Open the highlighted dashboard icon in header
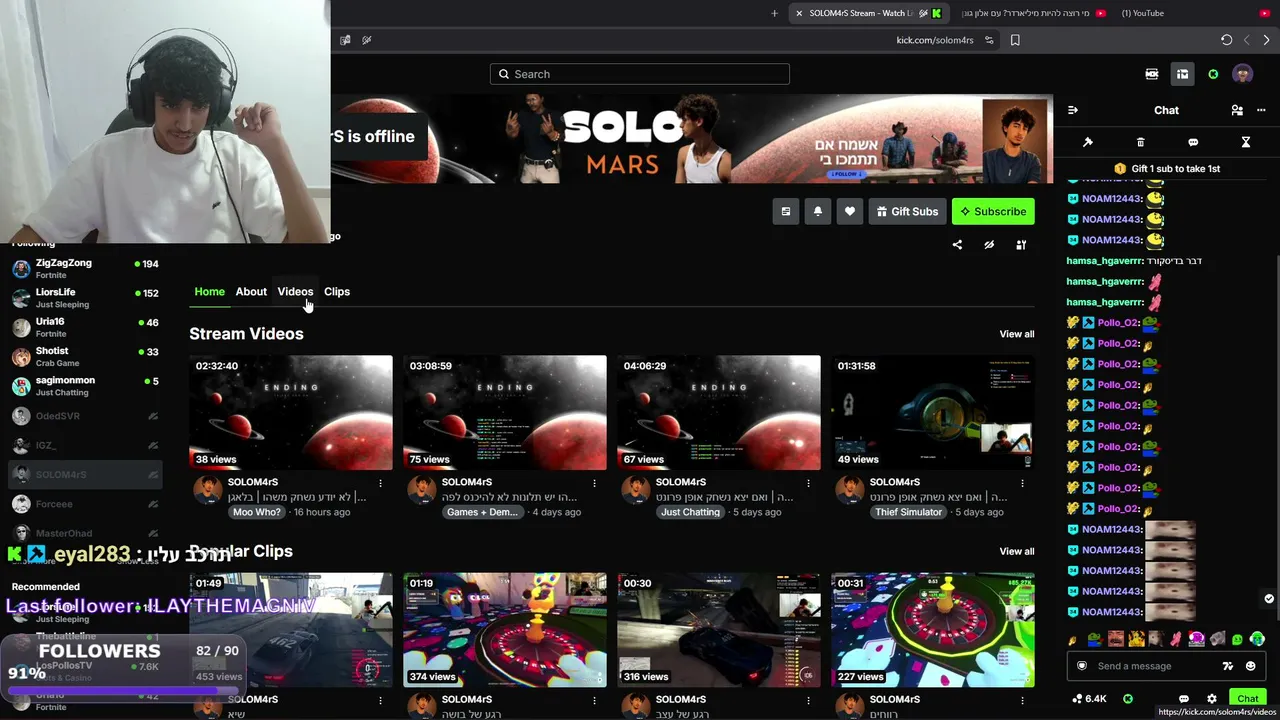Image resolution: width=1280 pixels, height=720 pixels. [1182, 74]
